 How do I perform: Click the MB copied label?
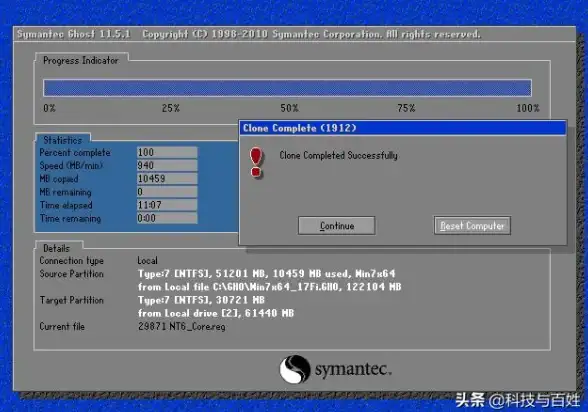point(59,179)
